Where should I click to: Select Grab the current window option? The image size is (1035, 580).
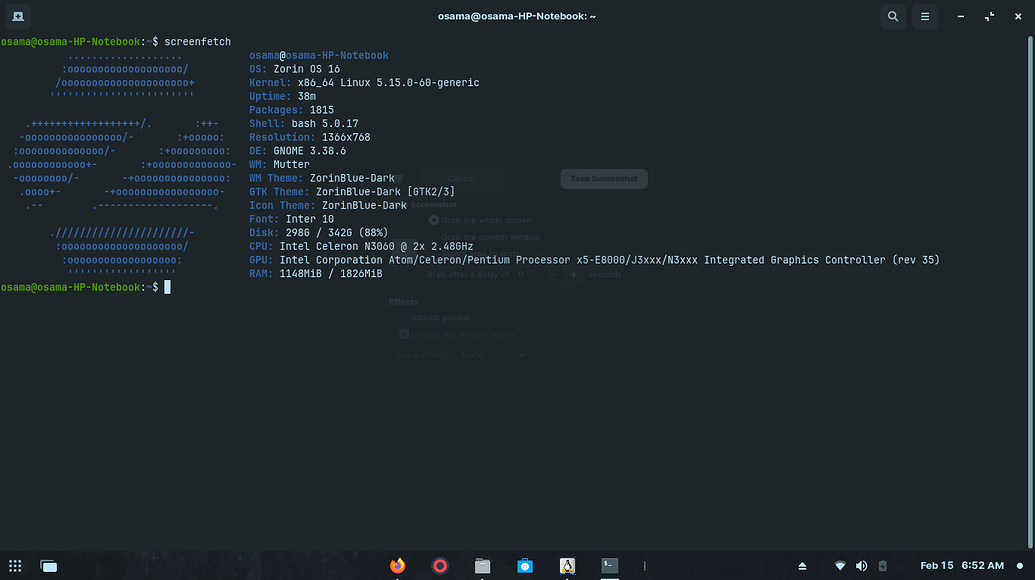pyautogui.click(x=435, y=237)
